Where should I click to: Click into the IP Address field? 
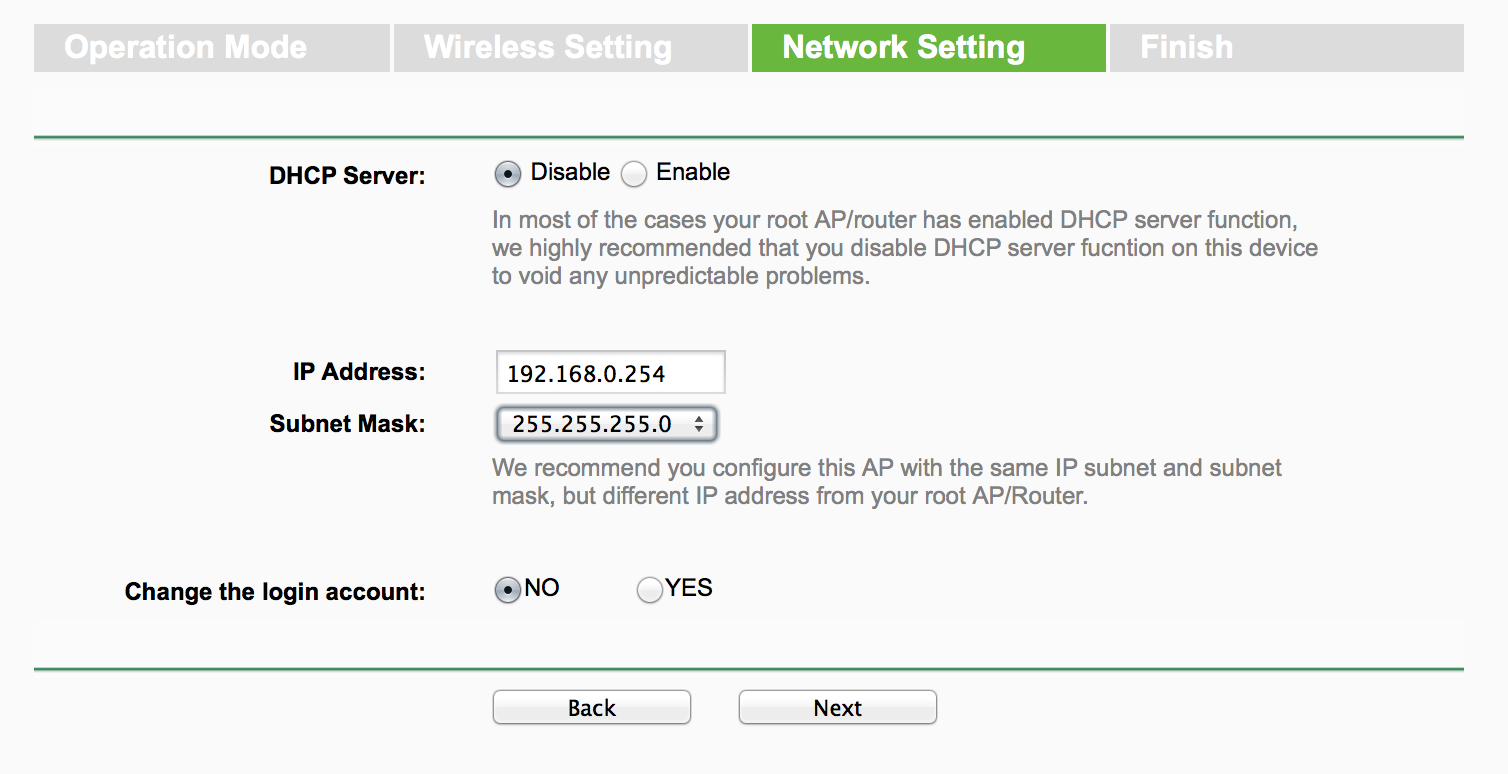tap(610, 373)
